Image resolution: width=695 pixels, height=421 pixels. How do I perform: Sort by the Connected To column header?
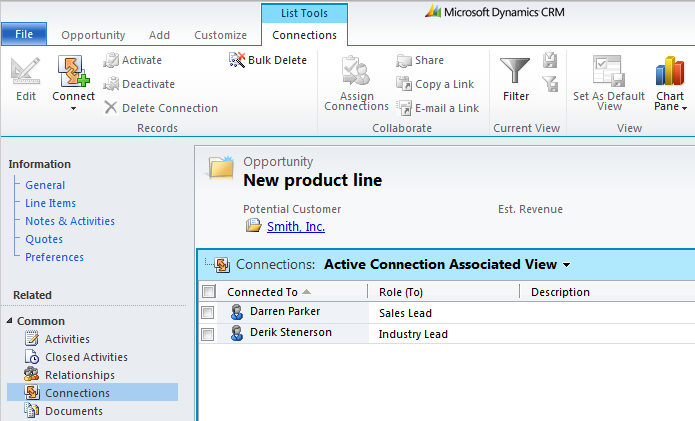[x=262, y=292]
